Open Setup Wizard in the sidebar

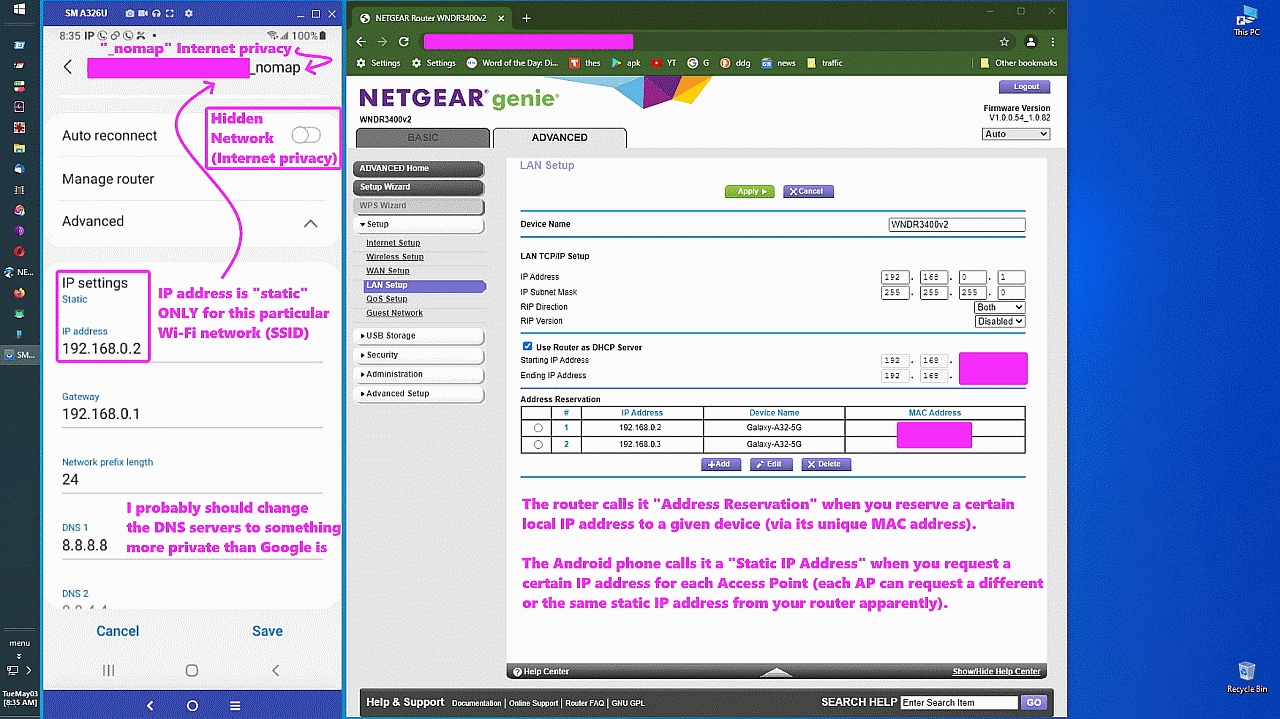(419, 187)
